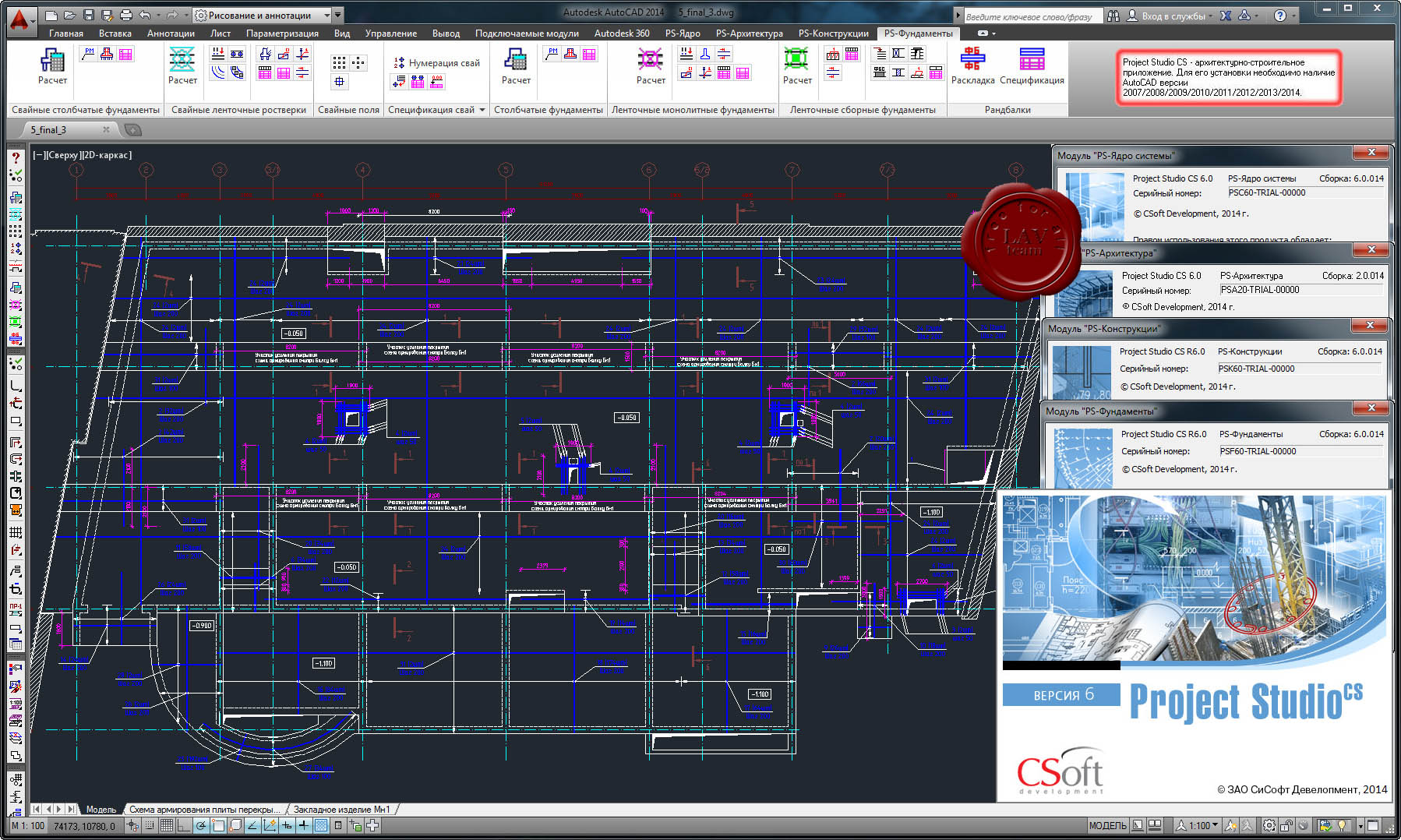This screenshot has width=1401, height=840.
Task: Click the Help question mark icon in title bar
Action: (x=1280, y=16)
